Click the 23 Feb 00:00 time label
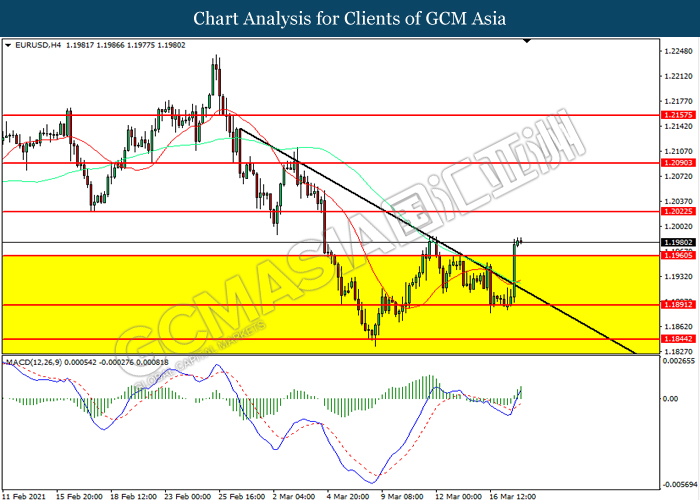 pyautogui.click(x=188, y=496)
